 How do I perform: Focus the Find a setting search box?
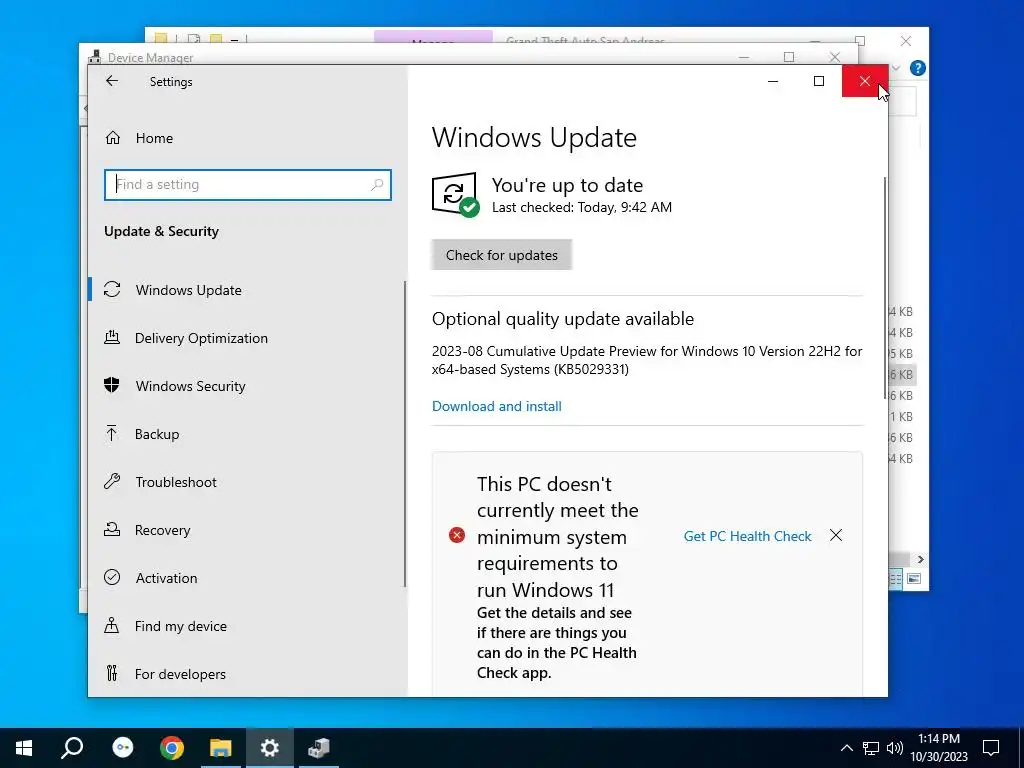pyautogui.click(x=248, y=185)
